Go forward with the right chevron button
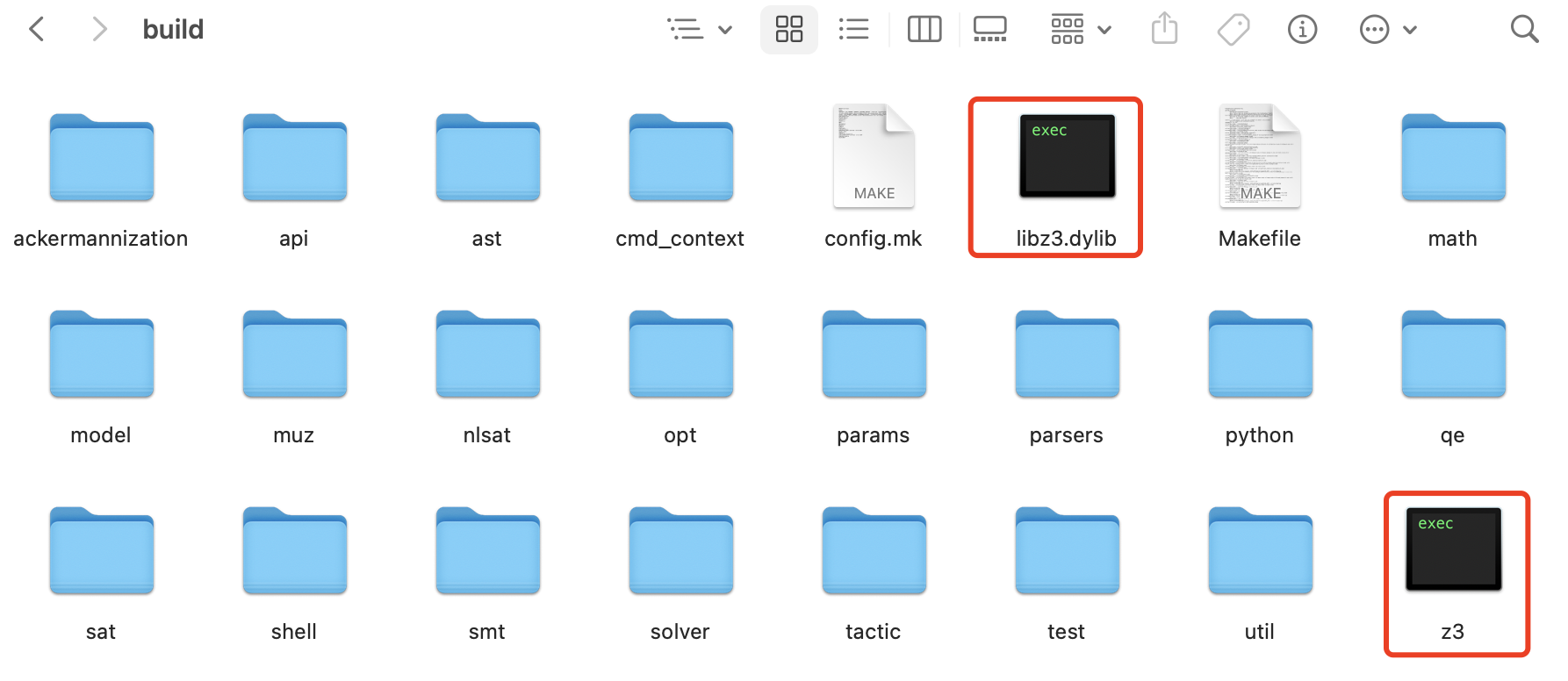 (x=99, y=29)
